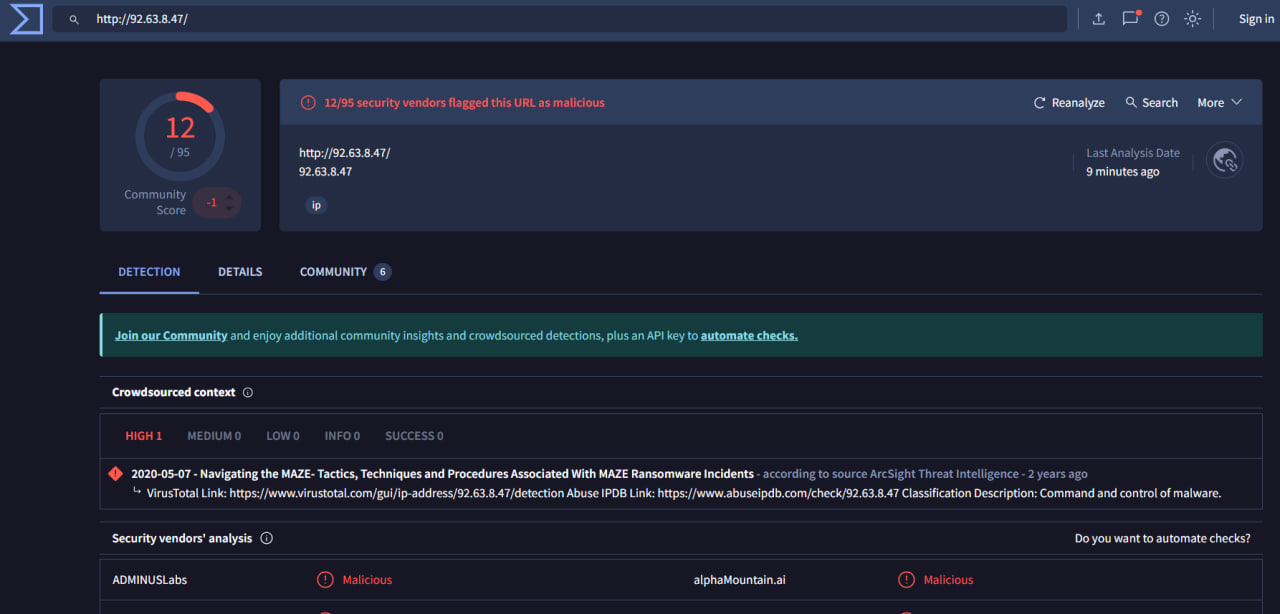Open the notifications comment icon
The height and width of the screenshot is (614, 1280).
pos(1130,19)
